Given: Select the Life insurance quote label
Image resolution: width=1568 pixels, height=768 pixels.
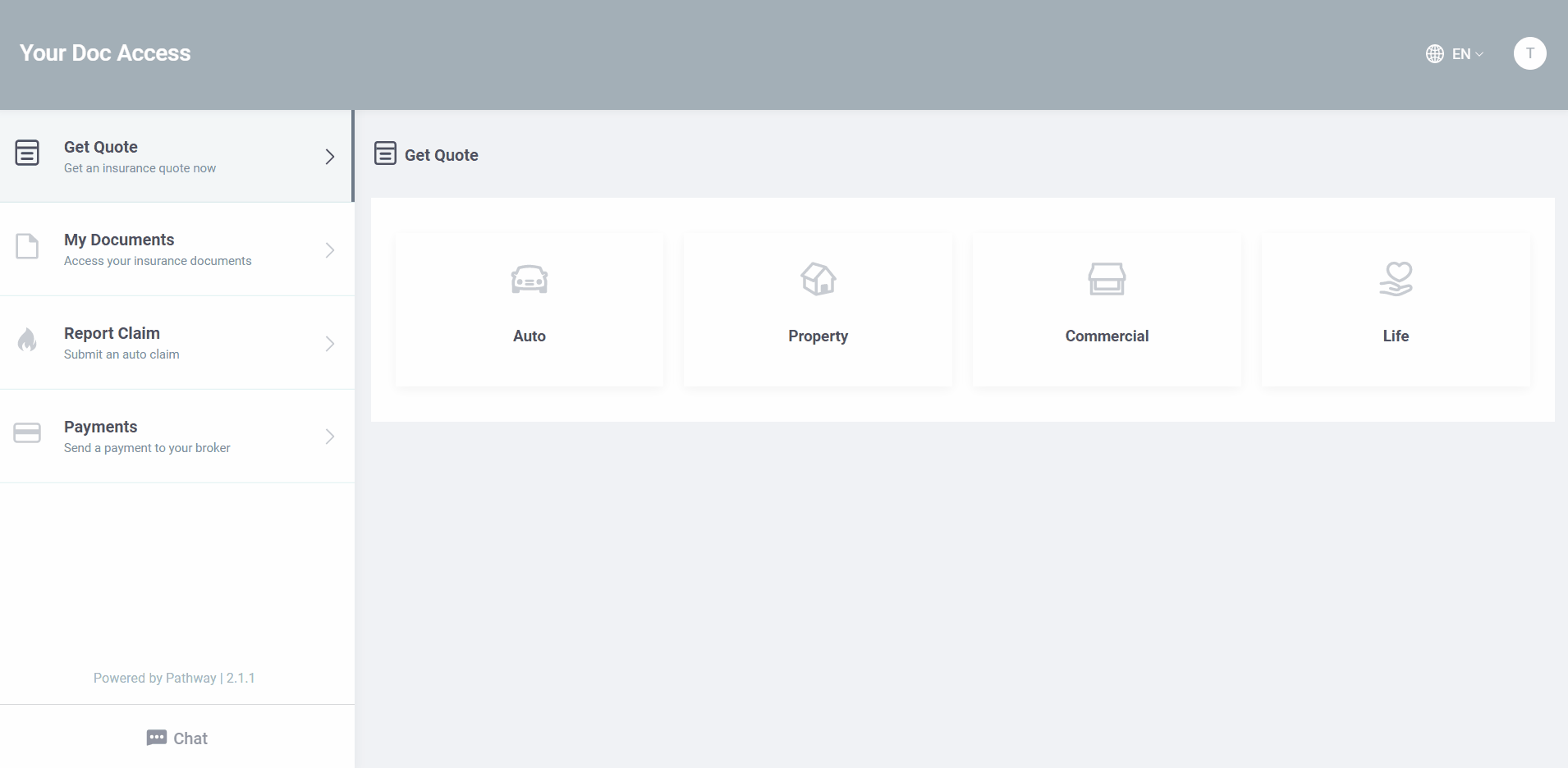Looking at the screenshot, I should coord(1396,336).
